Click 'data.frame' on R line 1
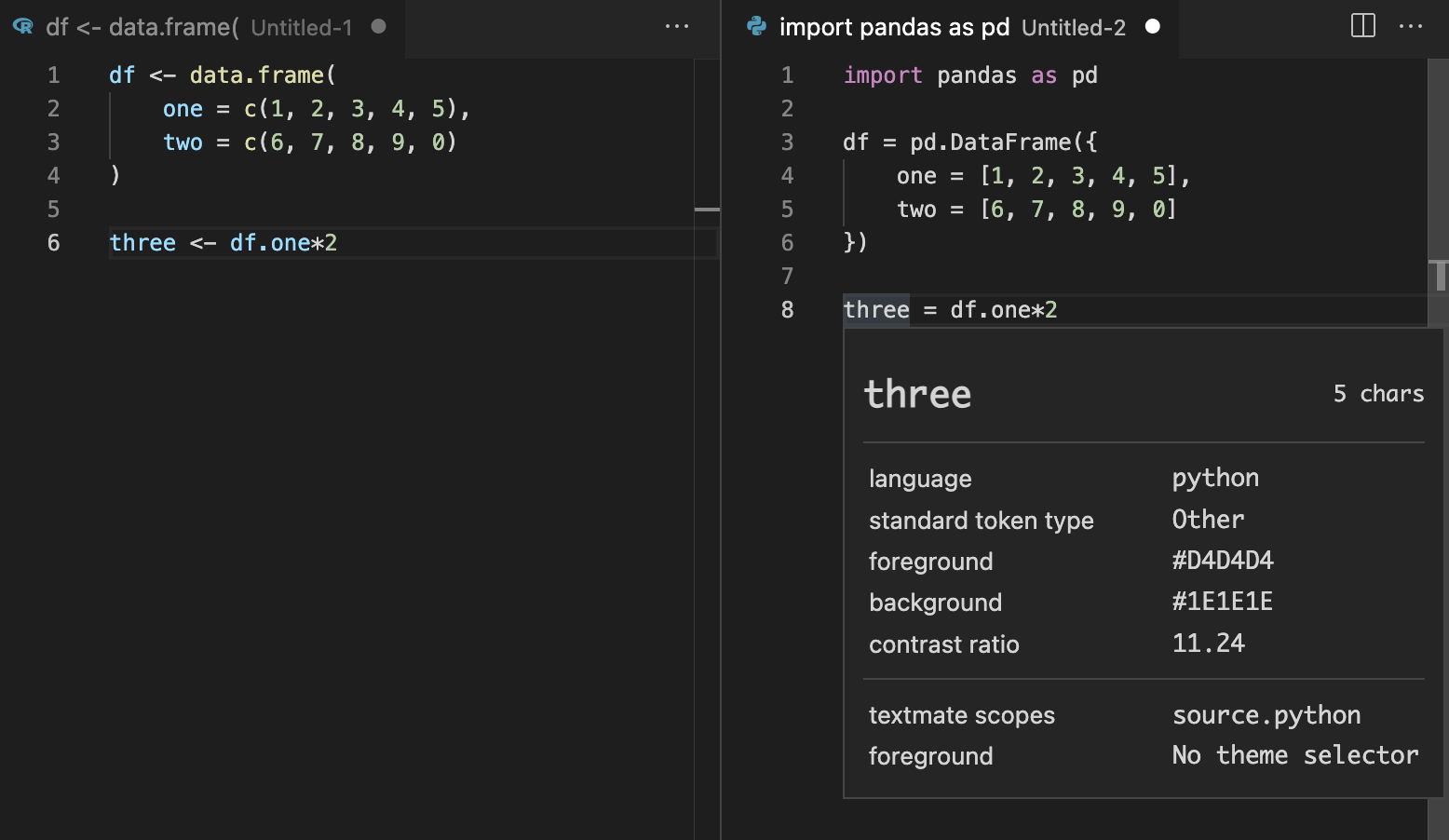Screen dimensions: 1449x840 pyautogui.click(x=257, y=75)
